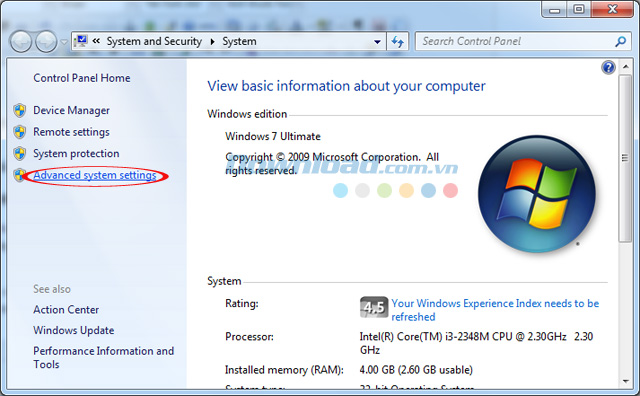This screenshot has height=396, width=640.
Task: Click the Back navigation arrow
Action: point(20,42)
